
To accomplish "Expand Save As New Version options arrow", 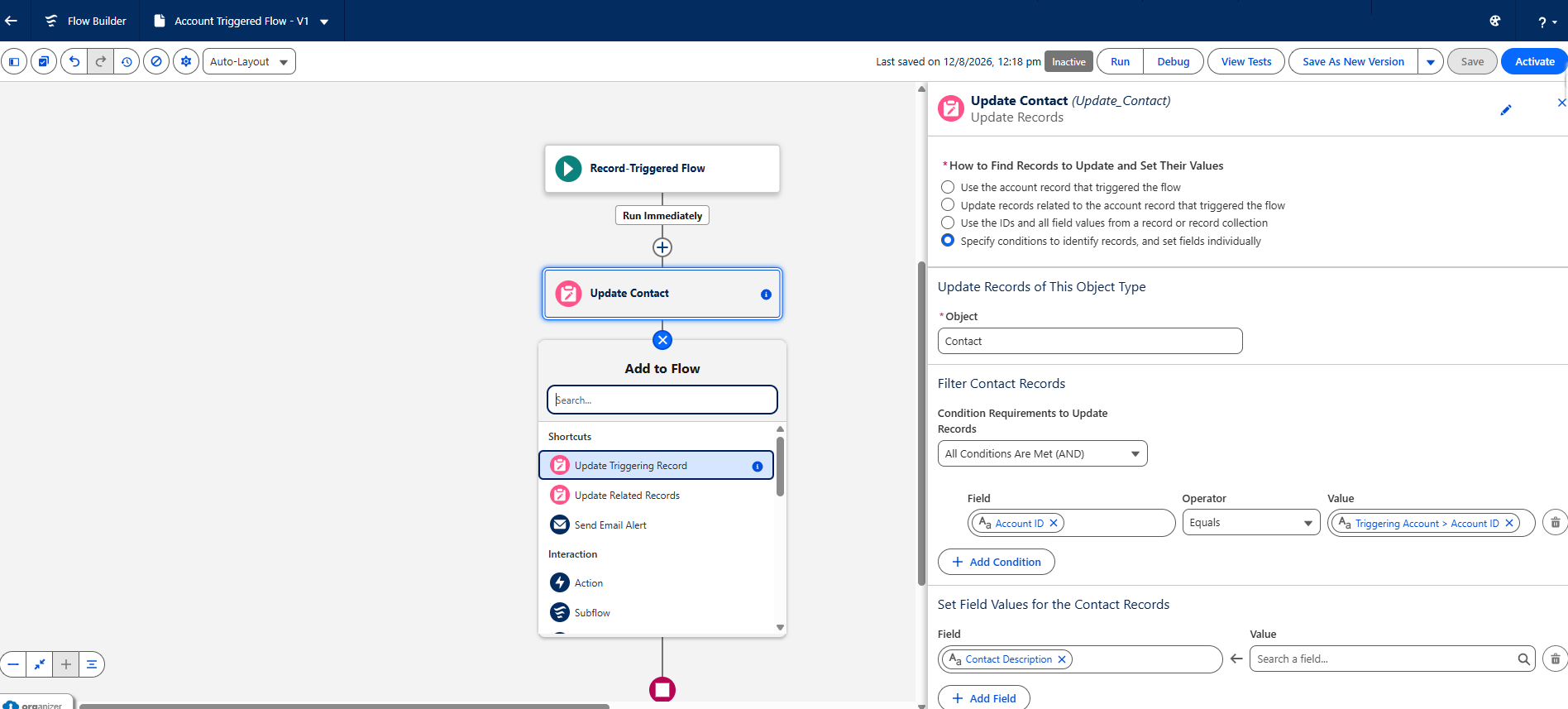I will (1431, 62).
